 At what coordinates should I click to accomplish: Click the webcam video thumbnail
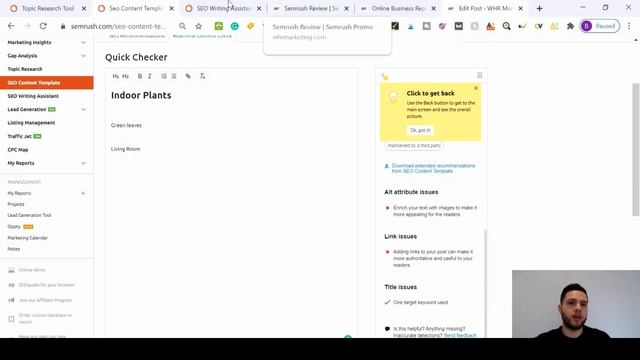tap(576, 304)
